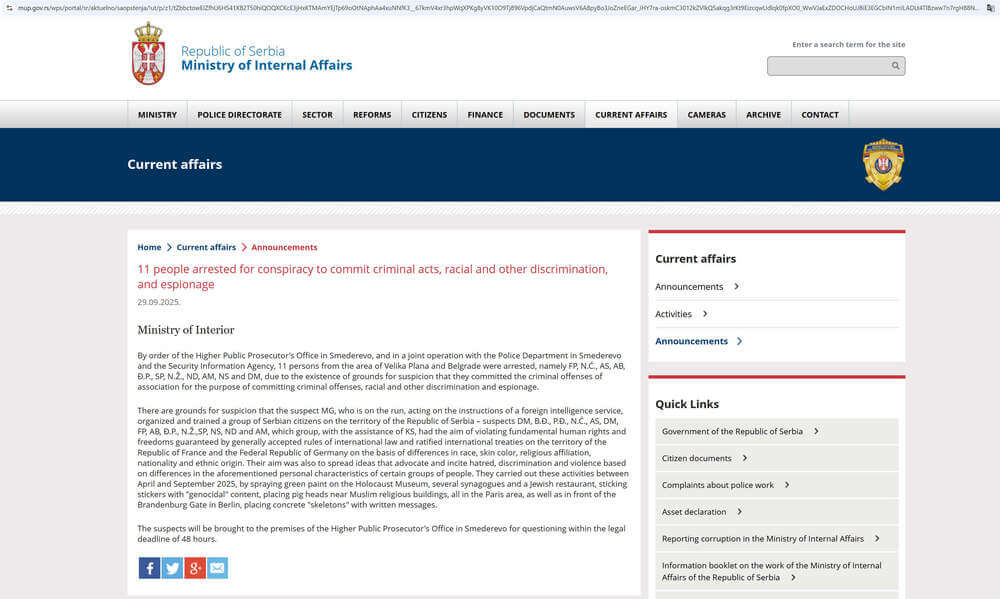
Task: Click the browser address bar URL
Action: pyautogui.click(x=497, y=8)
